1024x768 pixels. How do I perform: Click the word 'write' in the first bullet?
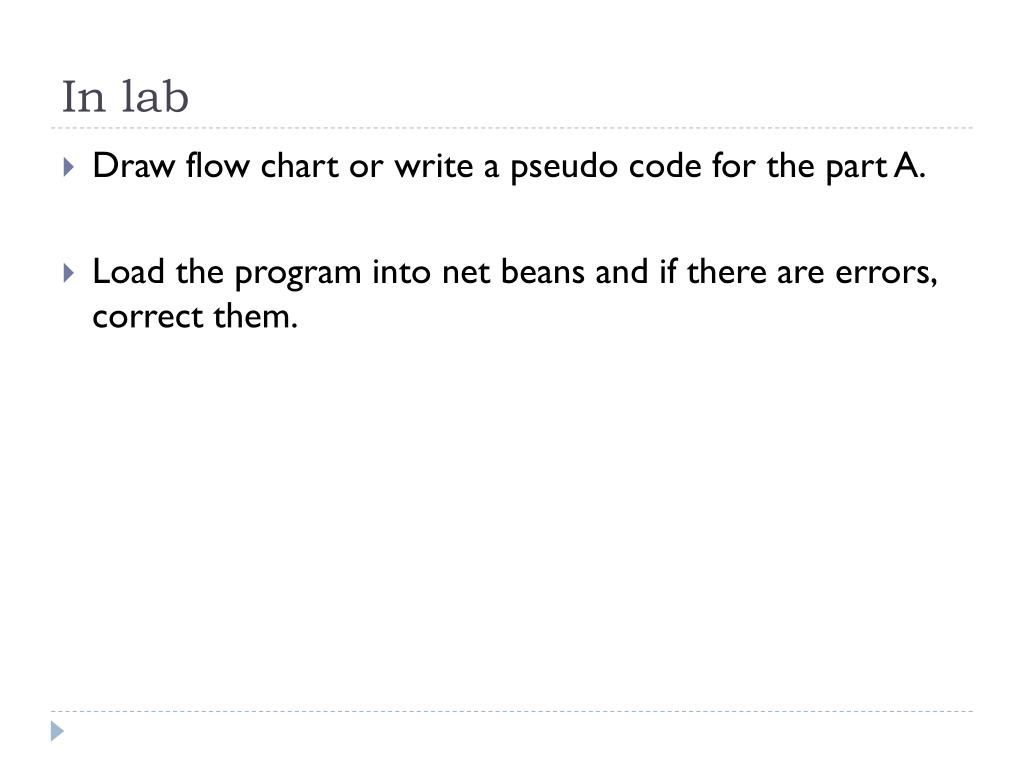coord(434,166)
